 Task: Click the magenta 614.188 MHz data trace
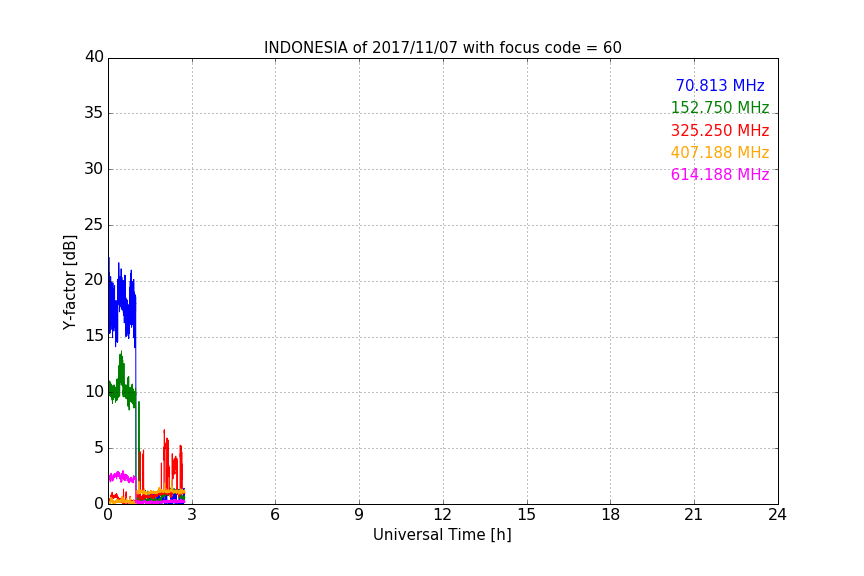[122, 477]
